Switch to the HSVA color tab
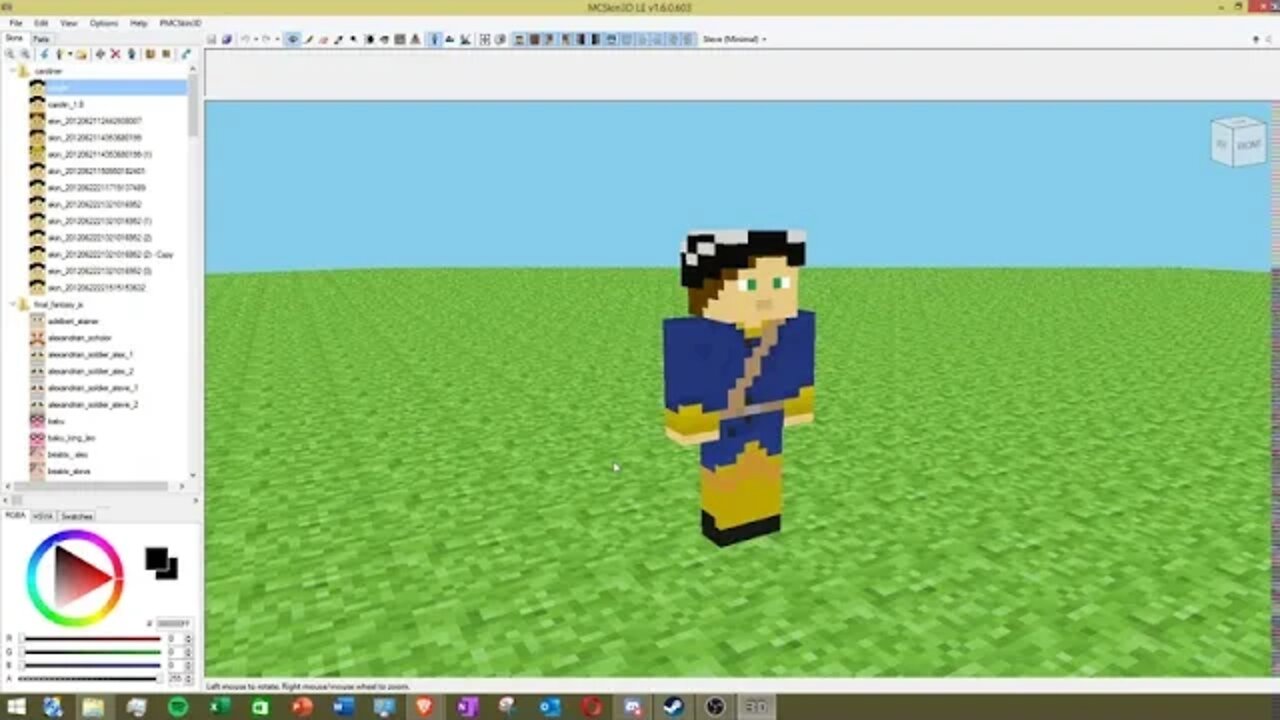This screenshot has height=720, width=1280. (43, 516)
